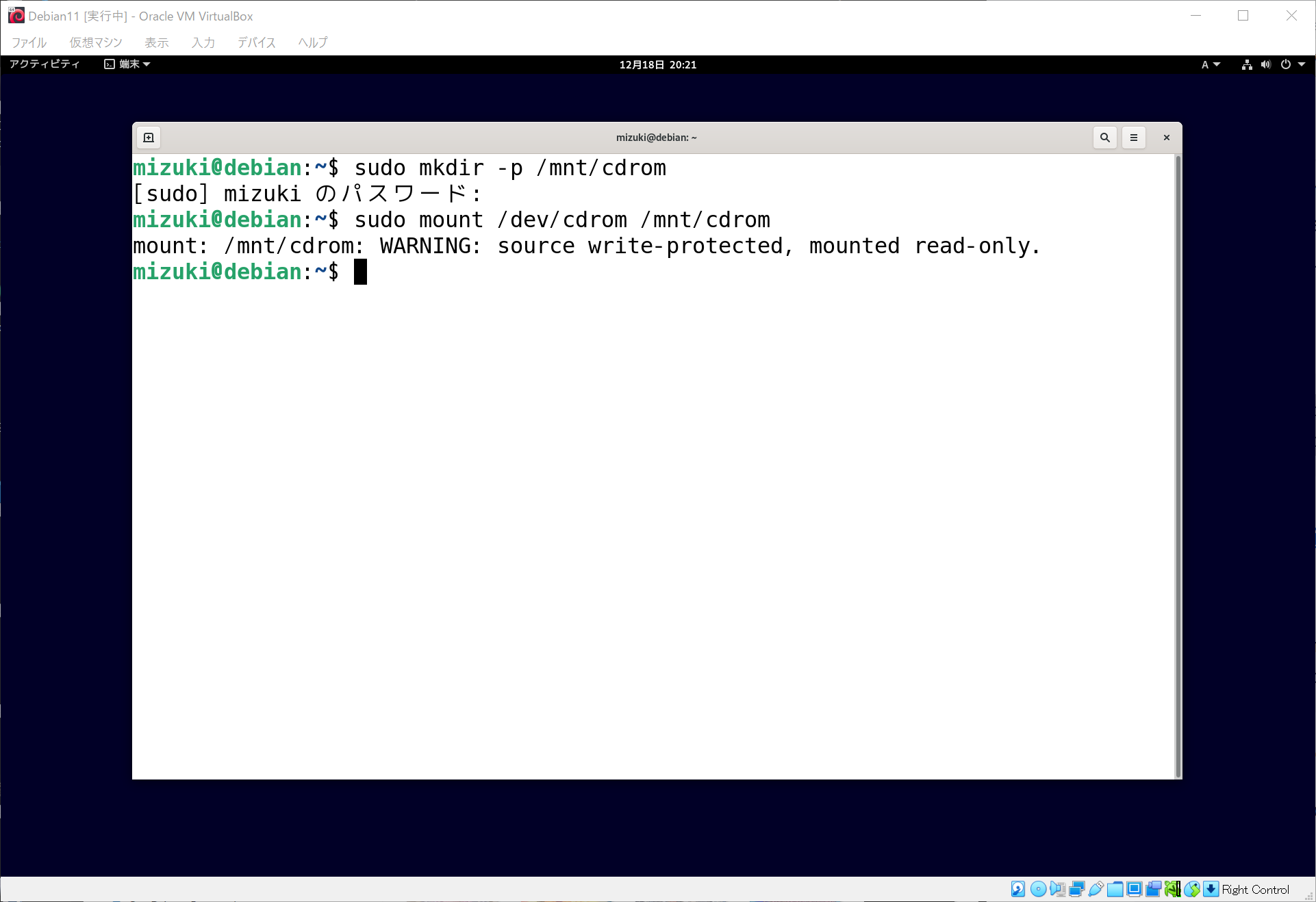Open the clock 12月18日 20:21 calendar
1316x902 pixels.
click(x=657, y=64)
